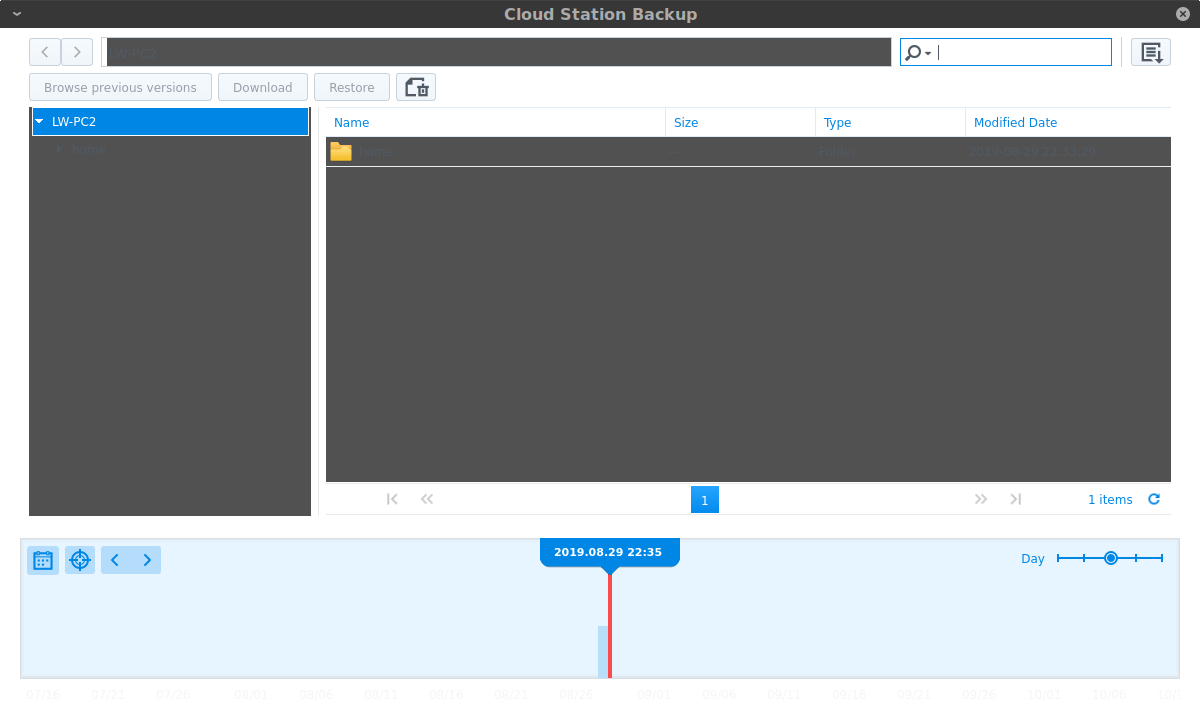Open the sort options icon at top right
Image resolution: width=1200 pixels, height=728 pixels.
(x=1151, y=52)
